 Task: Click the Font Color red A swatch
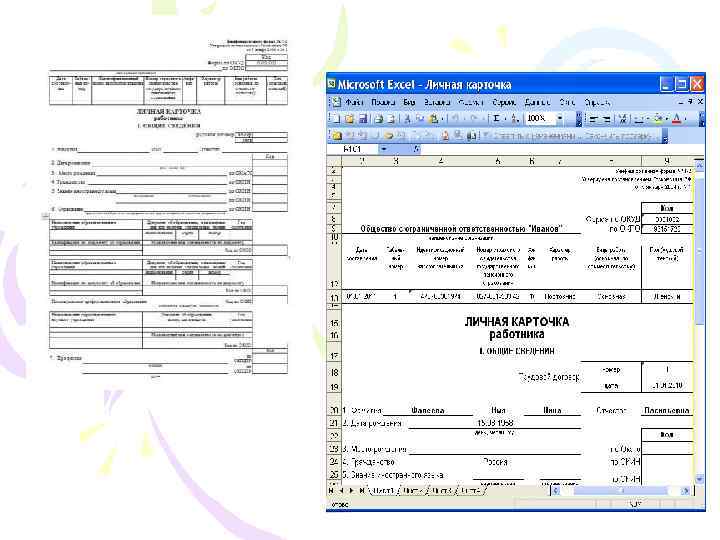click(676, 119)
